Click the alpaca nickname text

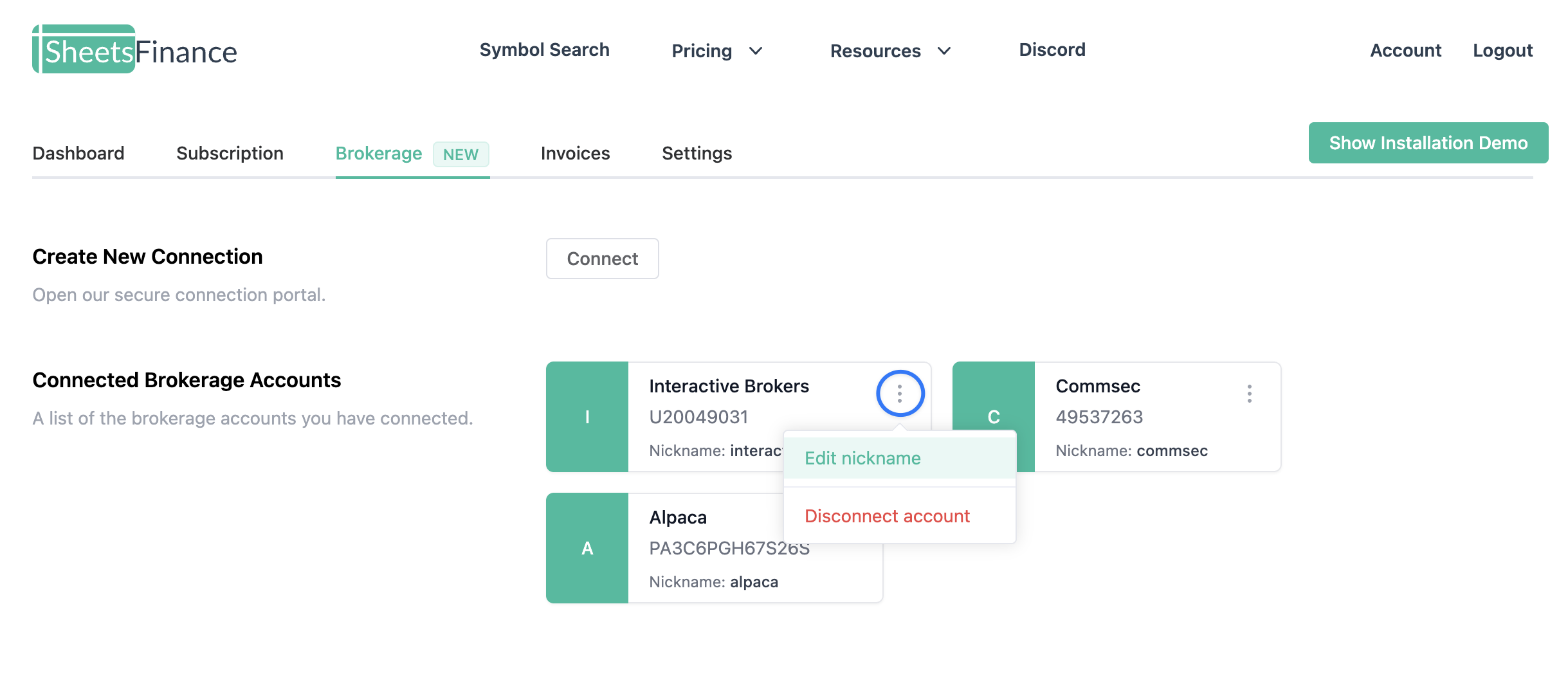(754, 582)
